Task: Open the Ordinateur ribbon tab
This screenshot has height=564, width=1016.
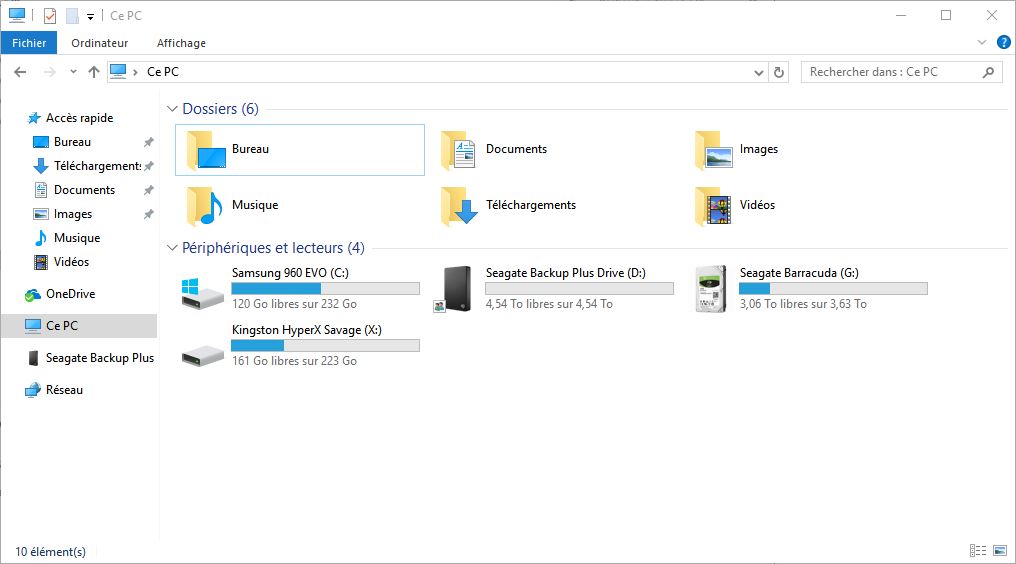Action: tap(100, 43)
